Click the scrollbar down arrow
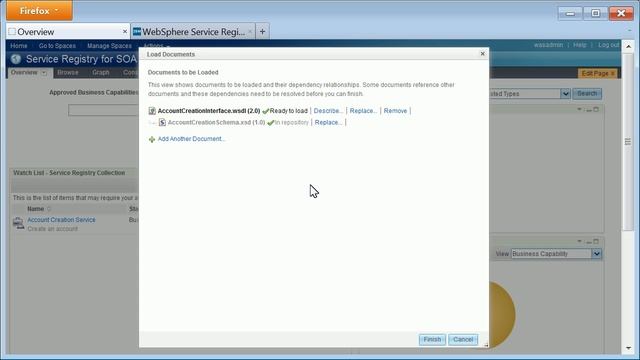The width and height of the screenshot is (640, 360). (x=628, y=348)
